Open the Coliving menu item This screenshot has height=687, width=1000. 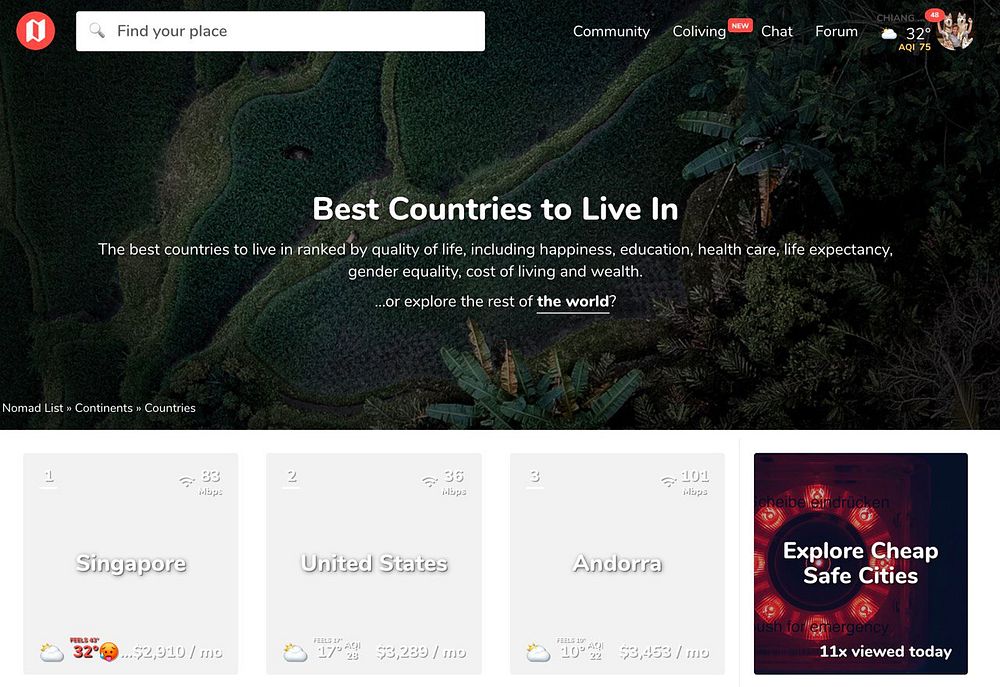(699, 31)
